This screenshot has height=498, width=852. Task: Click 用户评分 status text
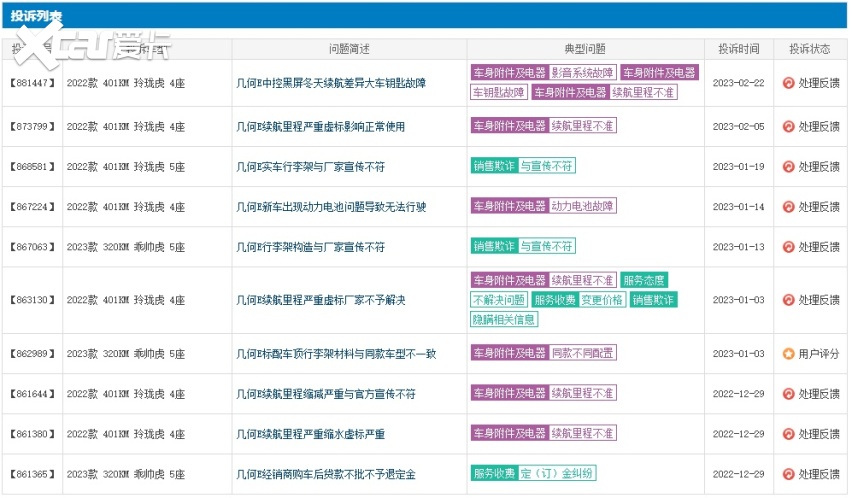(818, 354)
